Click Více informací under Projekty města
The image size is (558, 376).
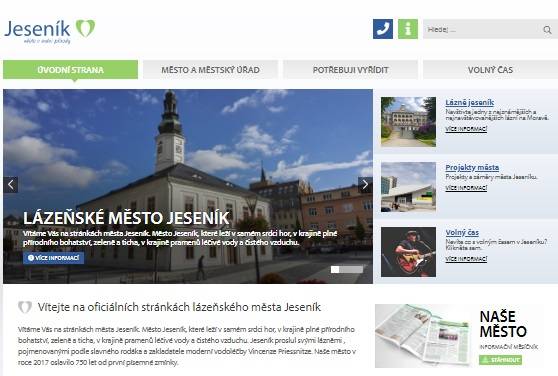[466, 188]
